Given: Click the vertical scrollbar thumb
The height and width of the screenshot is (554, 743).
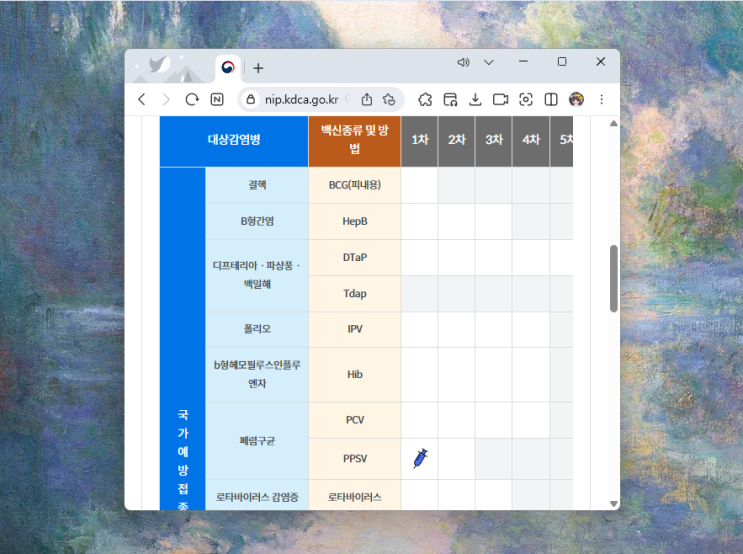Looking at the screenshot, I should pos(614,278).
